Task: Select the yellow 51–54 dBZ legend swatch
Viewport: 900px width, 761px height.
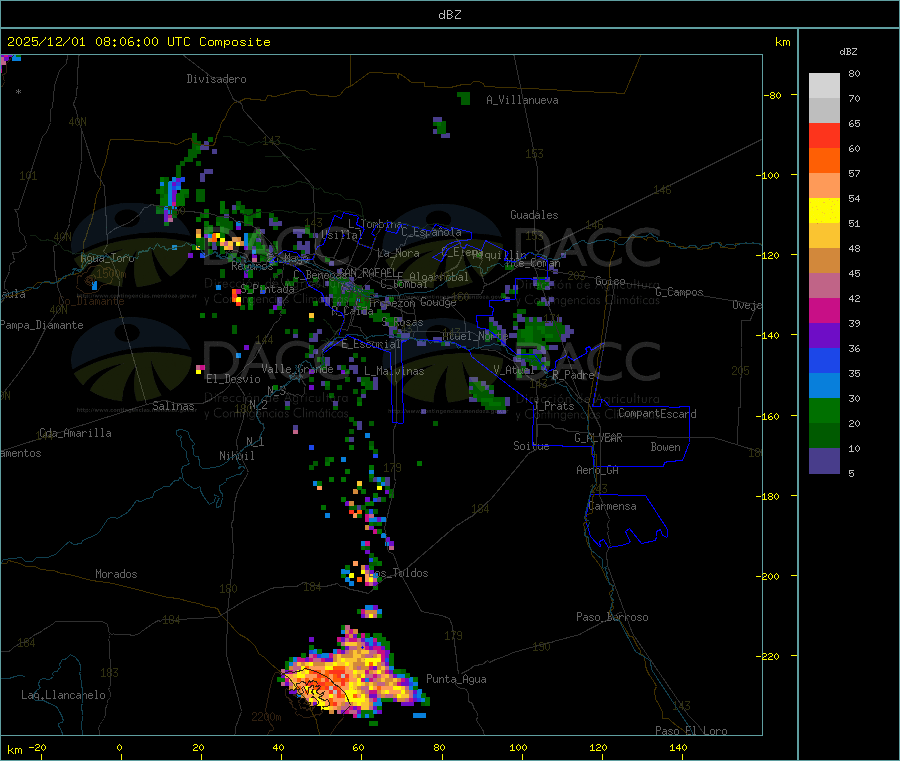Action: coord(824,211)
